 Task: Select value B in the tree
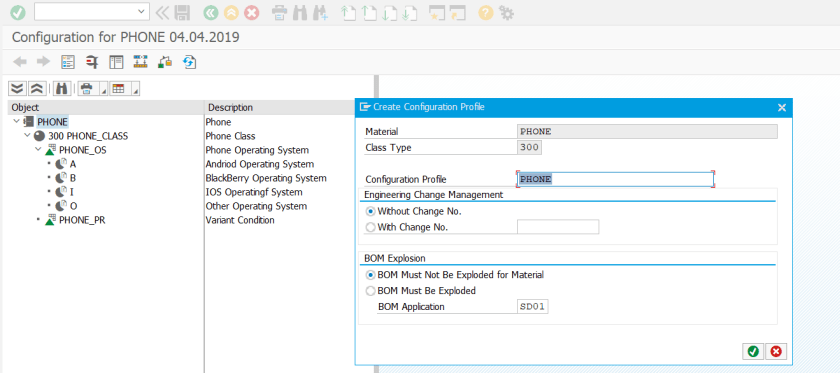coord(73,178)
